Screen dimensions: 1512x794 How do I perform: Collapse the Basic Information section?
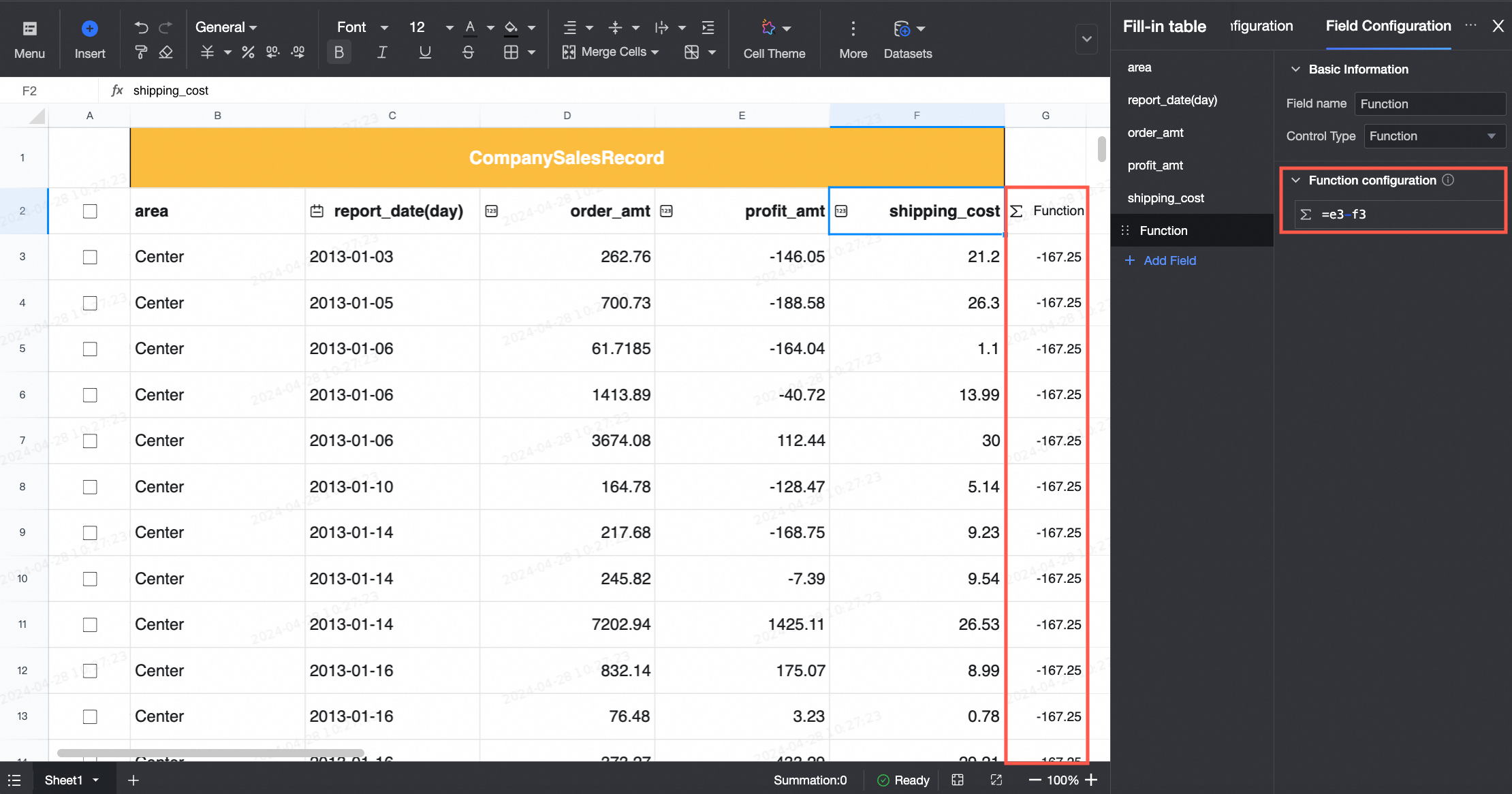[x=1295, y=69]
